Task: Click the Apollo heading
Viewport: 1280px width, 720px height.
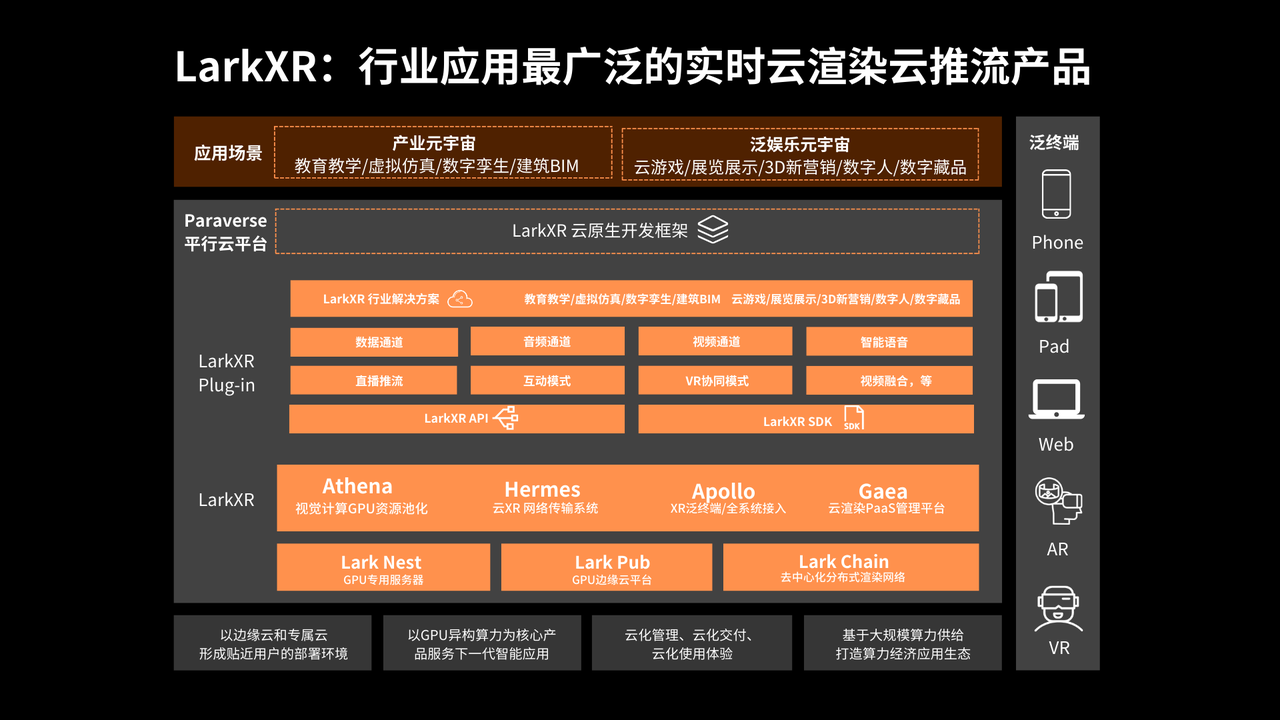Action: click(x=723, y=491)
